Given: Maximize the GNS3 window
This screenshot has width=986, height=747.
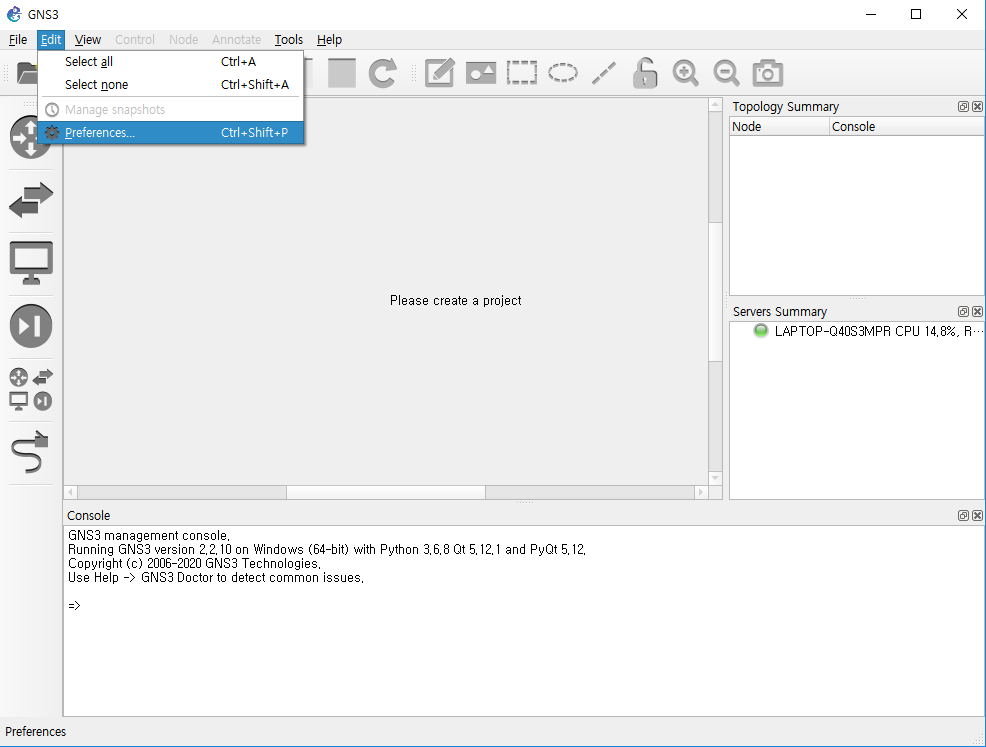Looking at the screenshot, I should 916,14.
